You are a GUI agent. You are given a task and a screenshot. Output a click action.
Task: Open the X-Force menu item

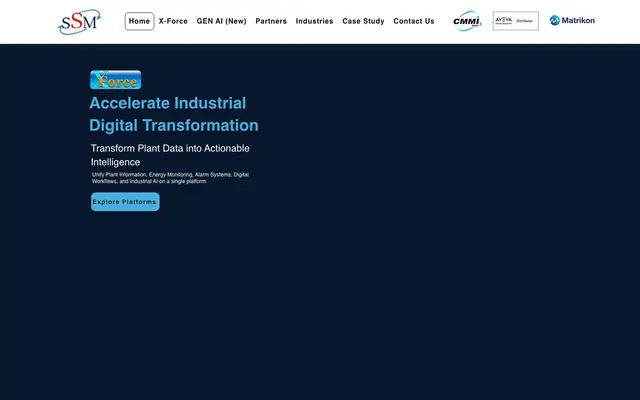coord(173,21)
